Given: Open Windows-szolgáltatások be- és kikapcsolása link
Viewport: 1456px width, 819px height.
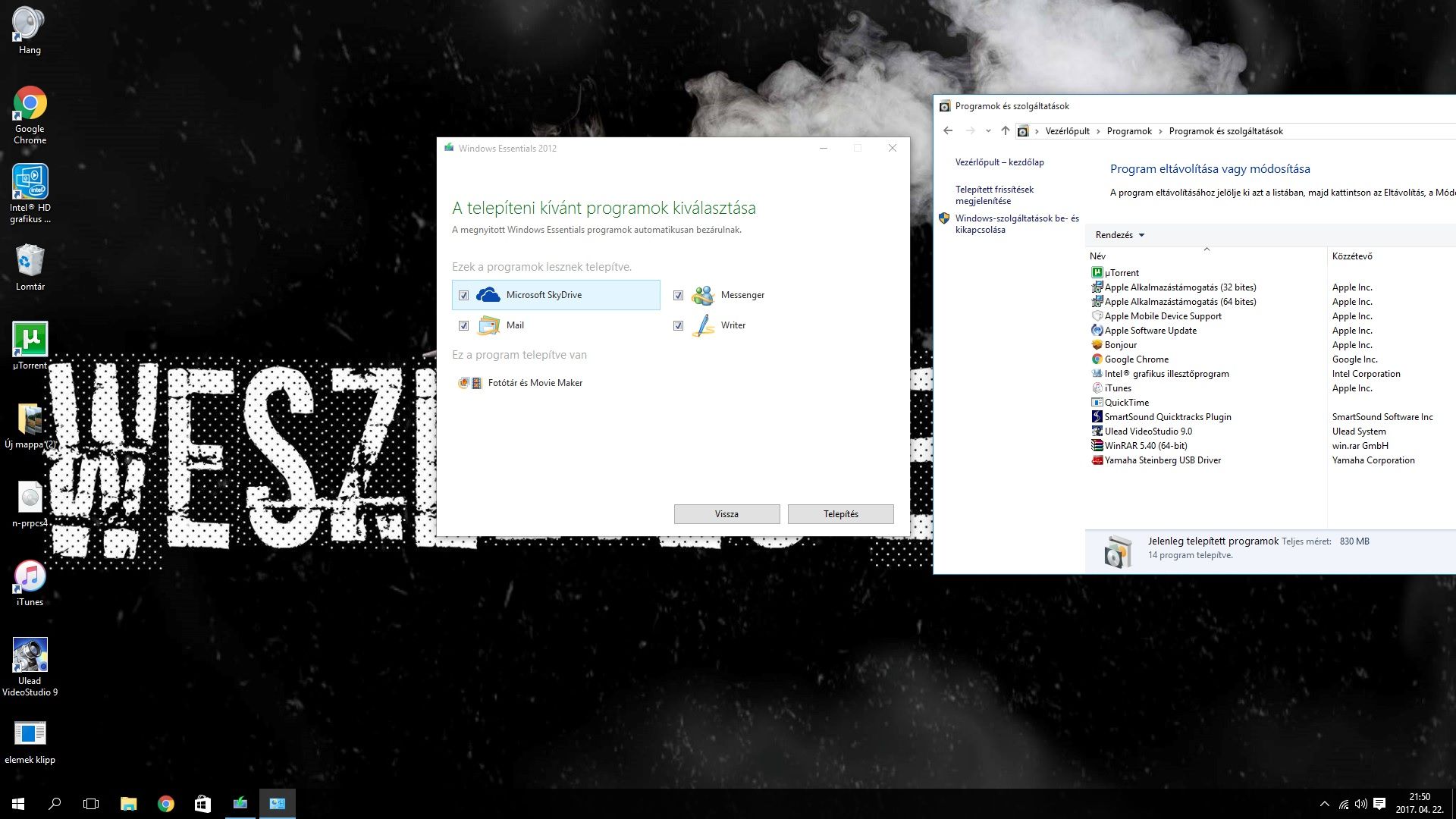Looking at the screenshot, I should pos(1017,224).
